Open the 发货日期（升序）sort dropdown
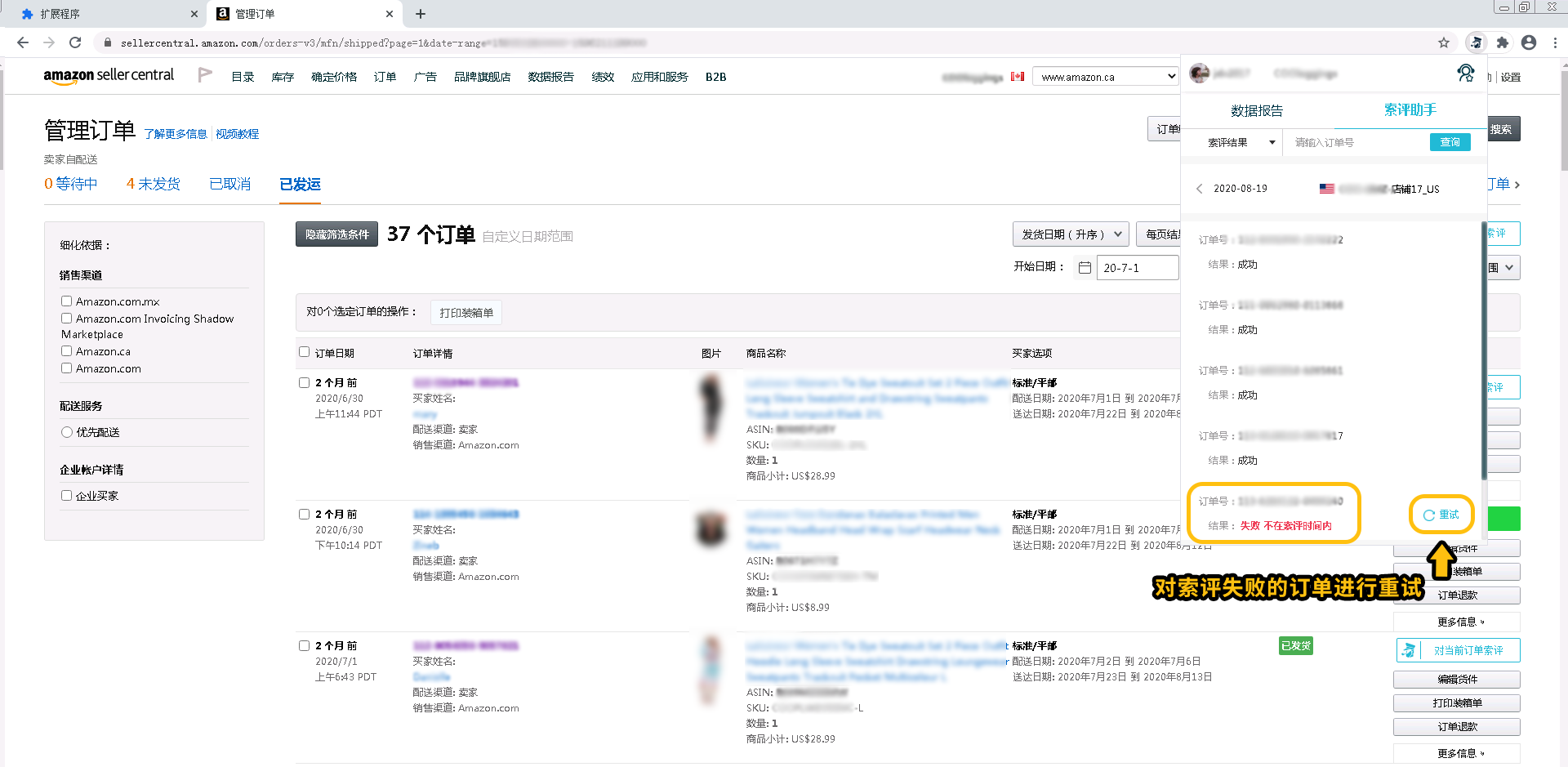This screenshot has height=767, width=1568. pyautogui.click(x=1071, y=234)
